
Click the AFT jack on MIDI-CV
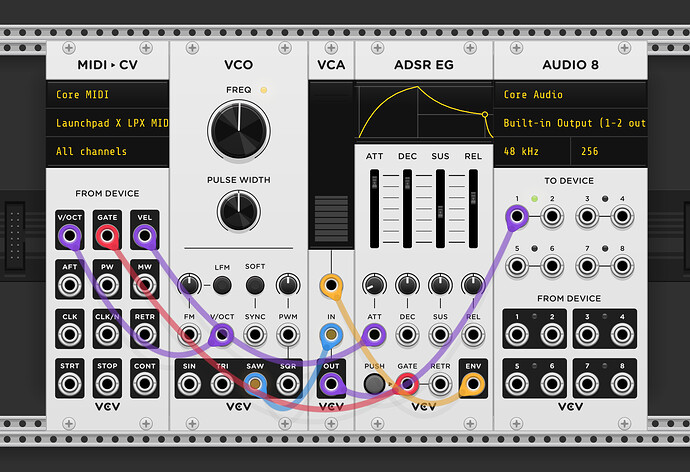[x=70, y=285]
